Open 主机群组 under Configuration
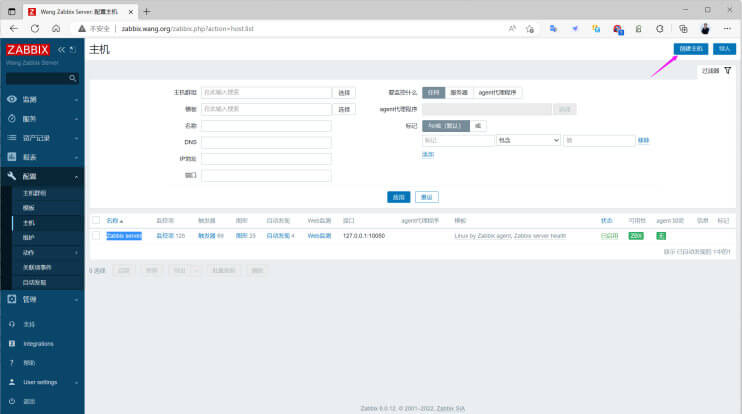Image resolution: width=742 pixels, height=414 pixels. [35, 193]
